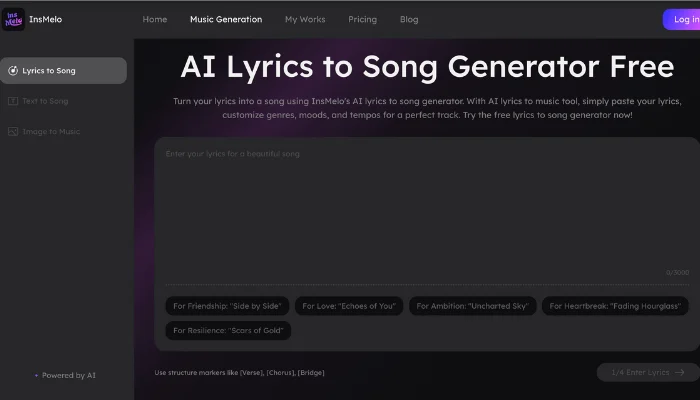Click the InsMelo brand name
Screen dimensions: 700x400
46,19
